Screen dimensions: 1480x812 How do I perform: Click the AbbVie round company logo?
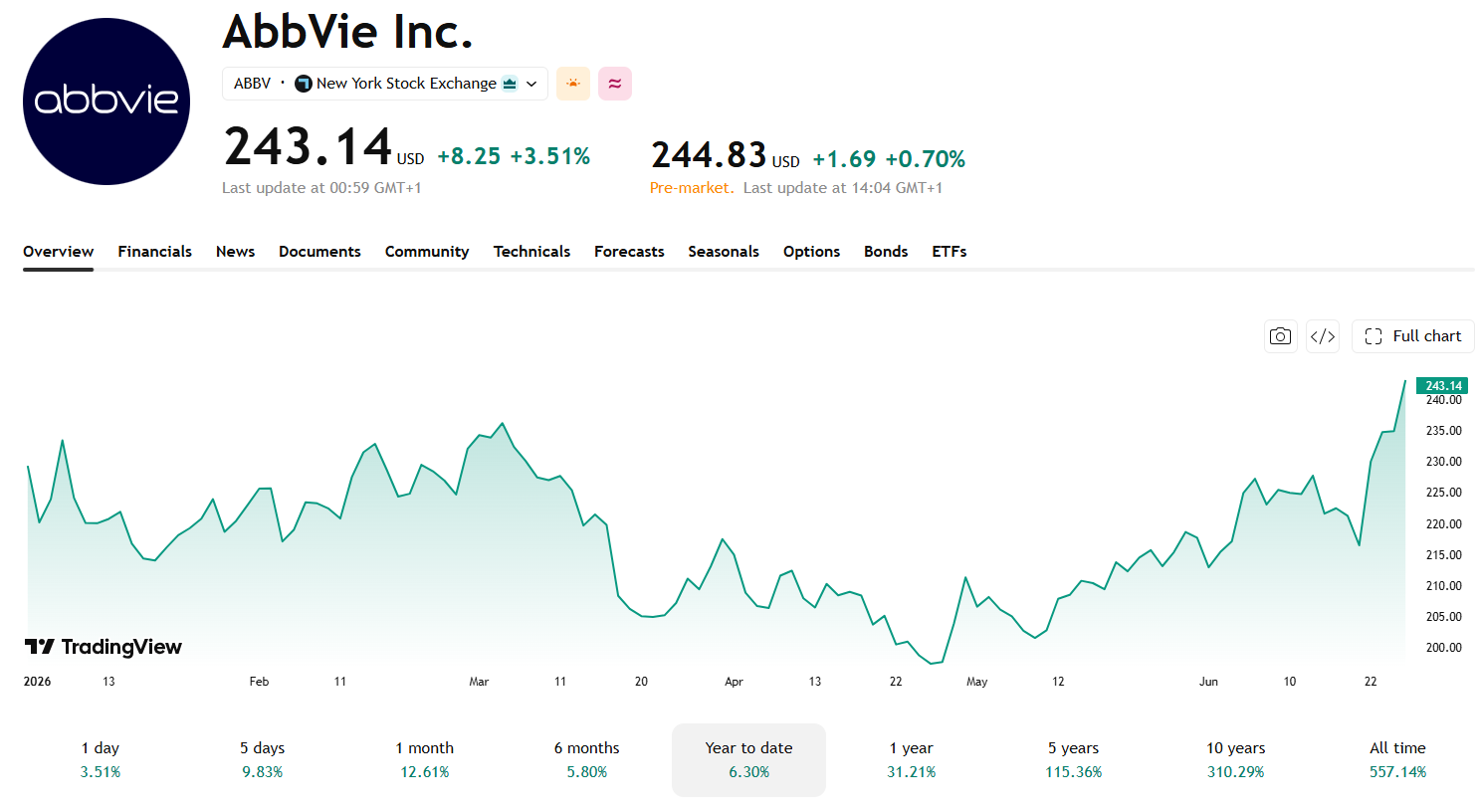pyautogui.click(x=106, y=101)
